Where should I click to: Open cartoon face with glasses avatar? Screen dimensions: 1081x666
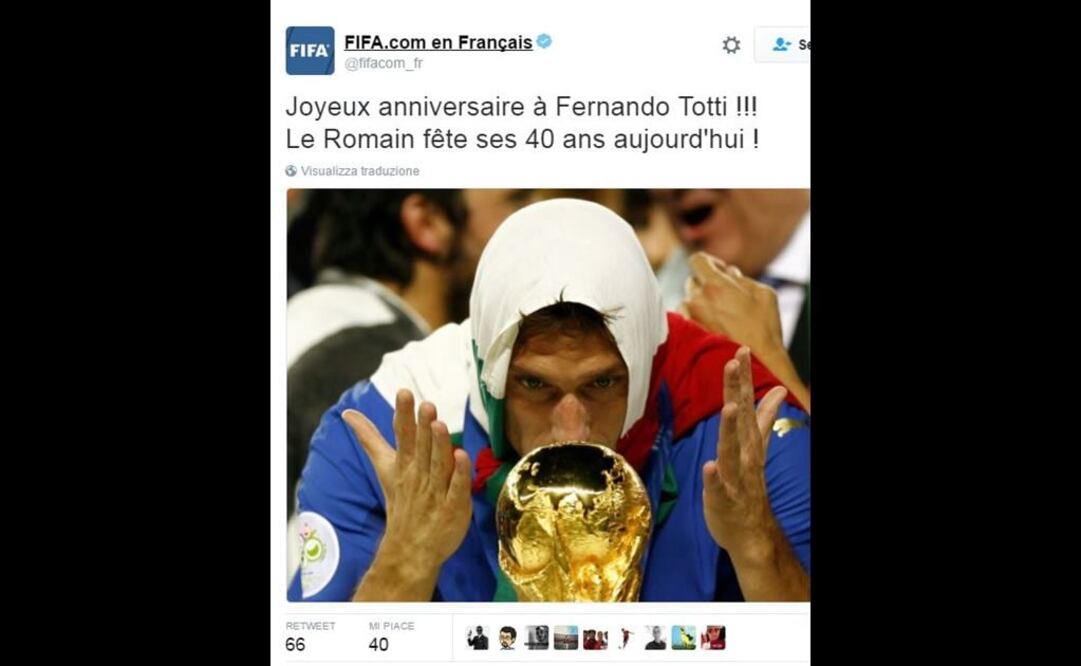[x=507, y=638]
